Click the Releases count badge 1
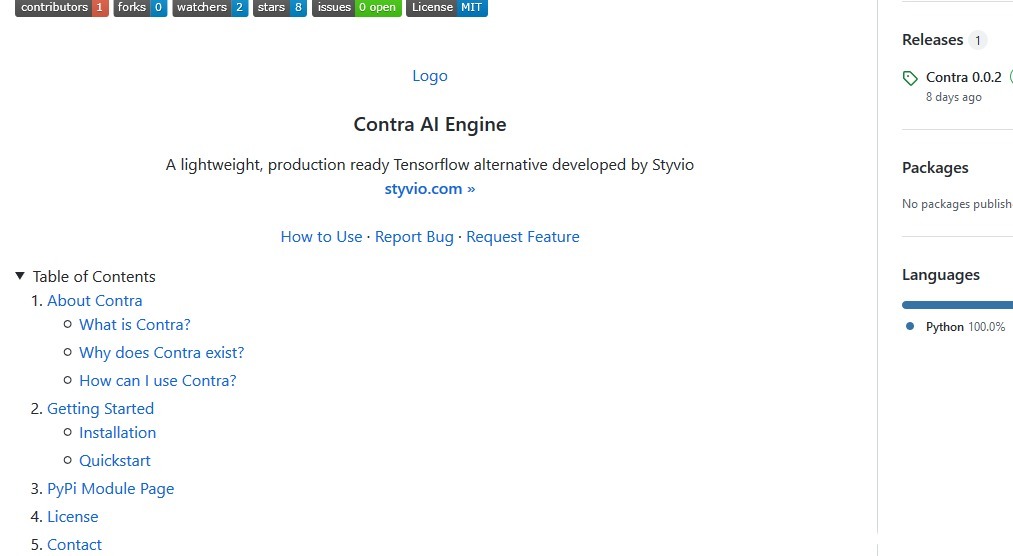Image resolution: width=1013 pixels, height=556 pixels. click(x=977, y=40)
